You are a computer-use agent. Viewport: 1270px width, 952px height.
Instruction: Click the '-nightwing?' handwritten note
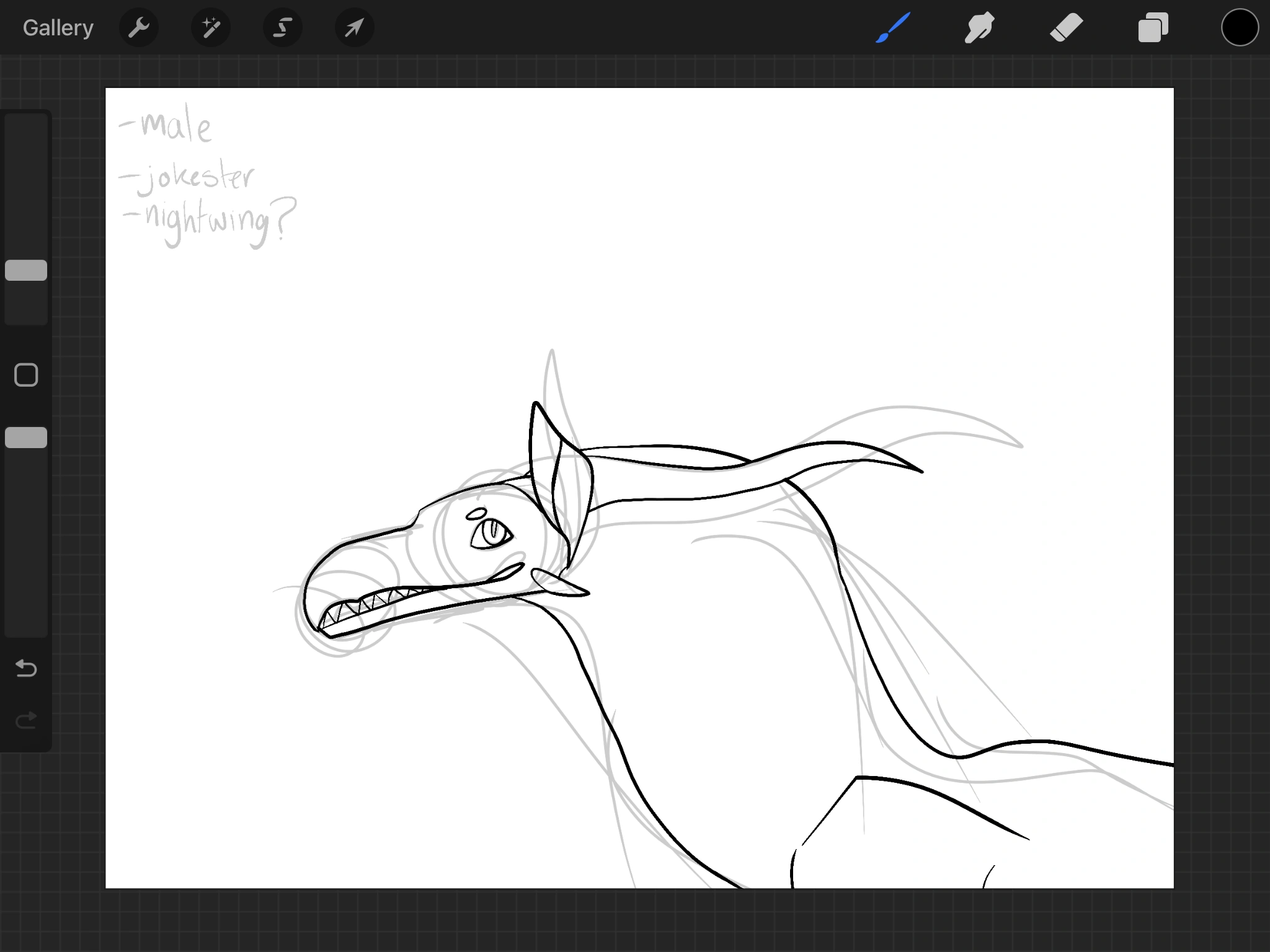[210, 220]
